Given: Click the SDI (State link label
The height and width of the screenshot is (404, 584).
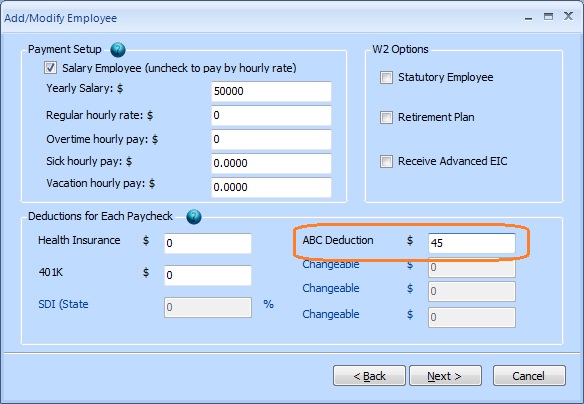Looking at the screenshot, I should (63, 304).
